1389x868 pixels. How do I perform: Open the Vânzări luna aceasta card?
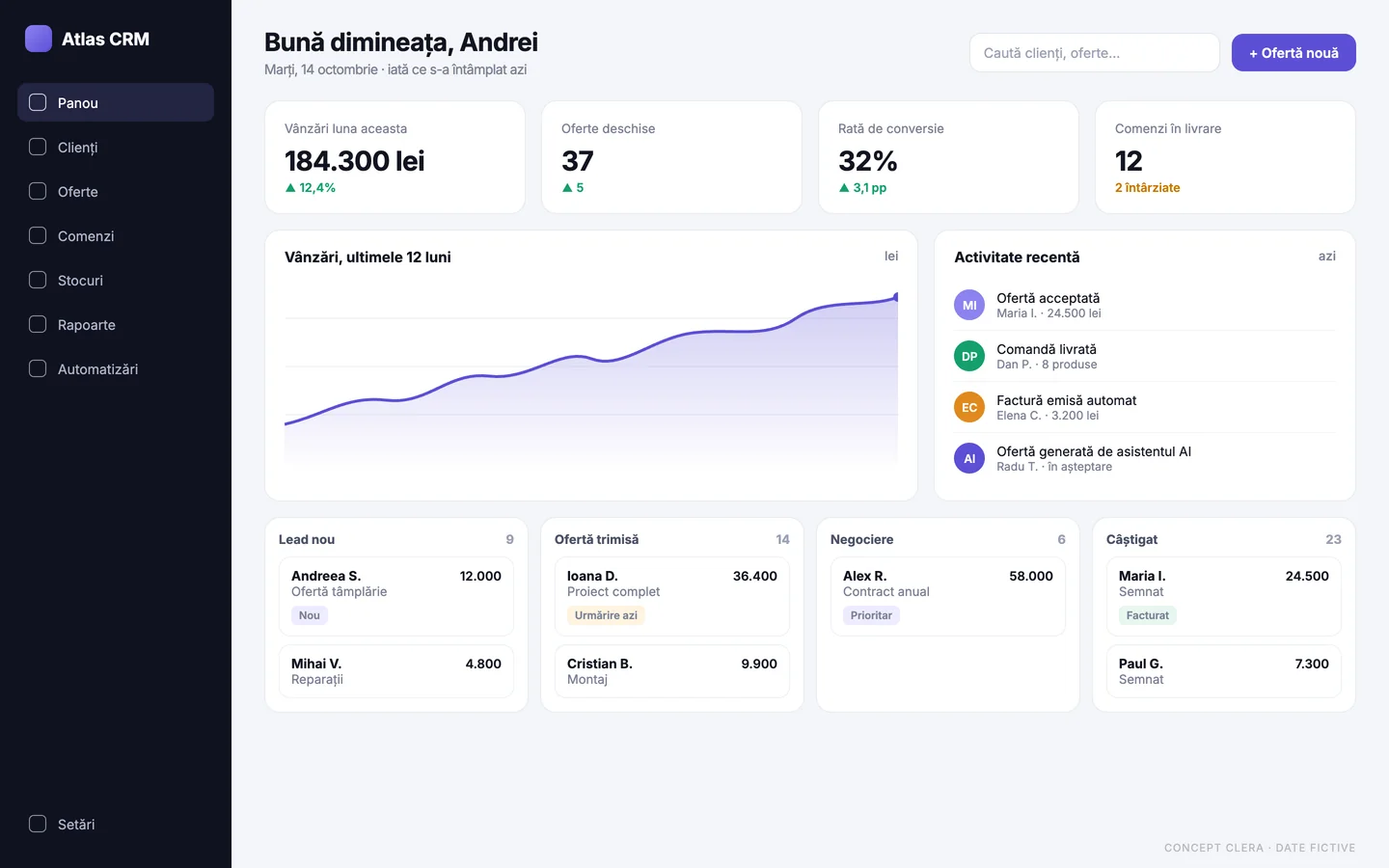coord(395,157)
